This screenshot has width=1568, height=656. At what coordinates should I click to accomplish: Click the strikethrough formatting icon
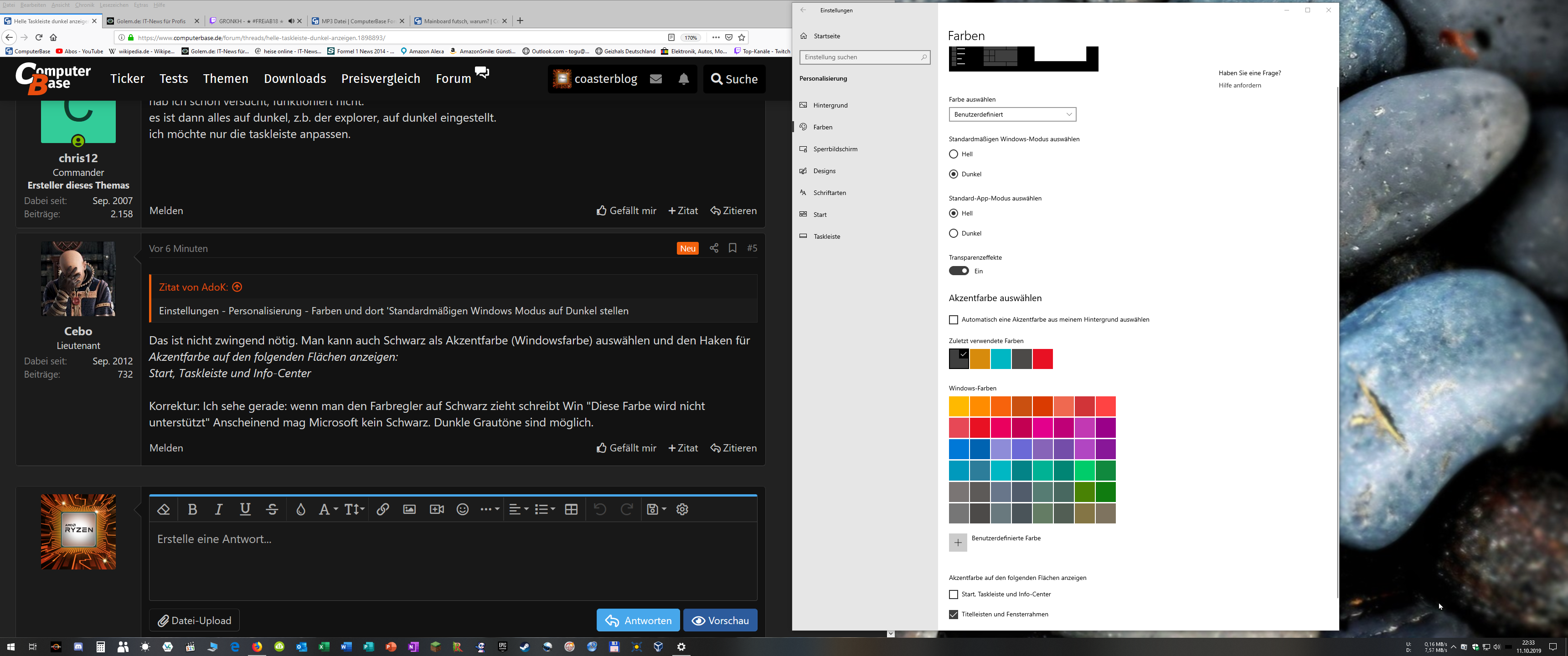(x=272, y=509)
